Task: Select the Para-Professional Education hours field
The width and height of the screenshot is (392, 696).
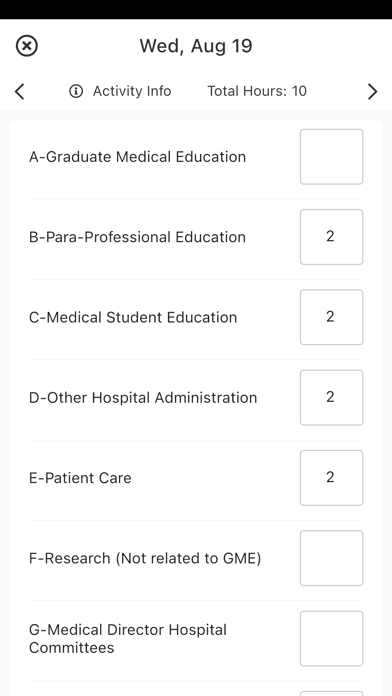Action: (x=332, y=237)
